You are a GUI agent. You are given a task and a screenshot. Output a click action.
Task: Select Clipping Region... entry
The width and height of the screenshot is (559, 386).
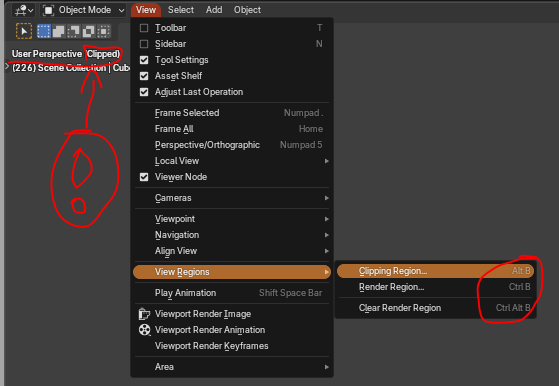[435, 271]
